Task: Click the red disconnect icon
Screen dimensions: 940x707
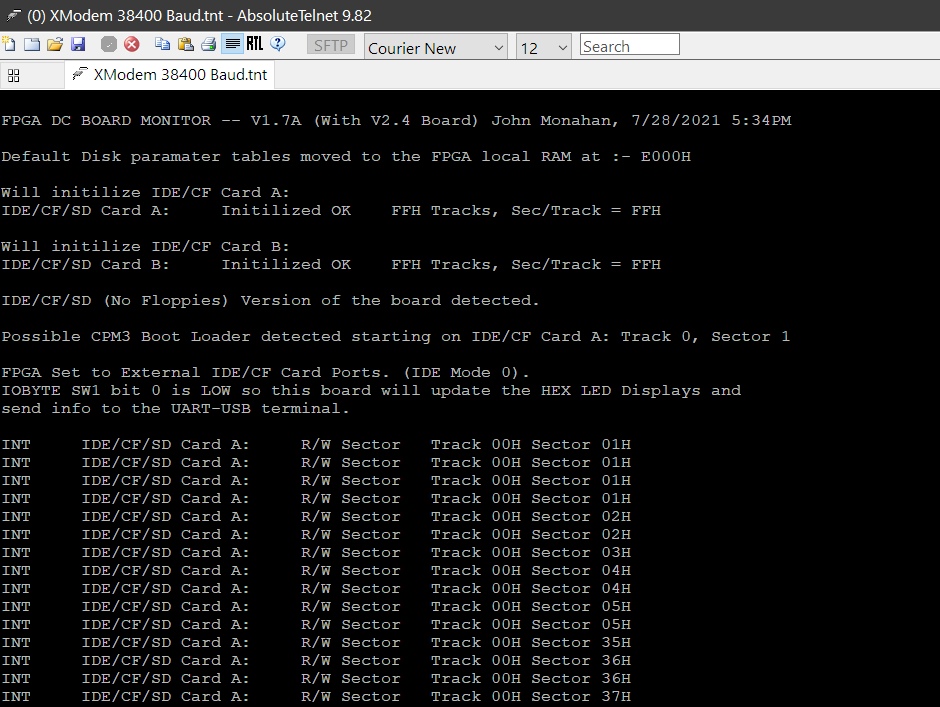Action: click(132, 44)
